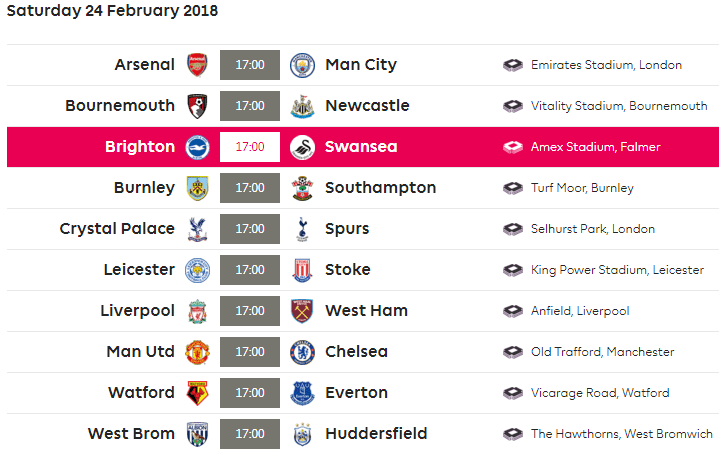Screen dimensions: 719x453
Task: Click the Spurs cockerel badge
Action: tap(302, 229)
